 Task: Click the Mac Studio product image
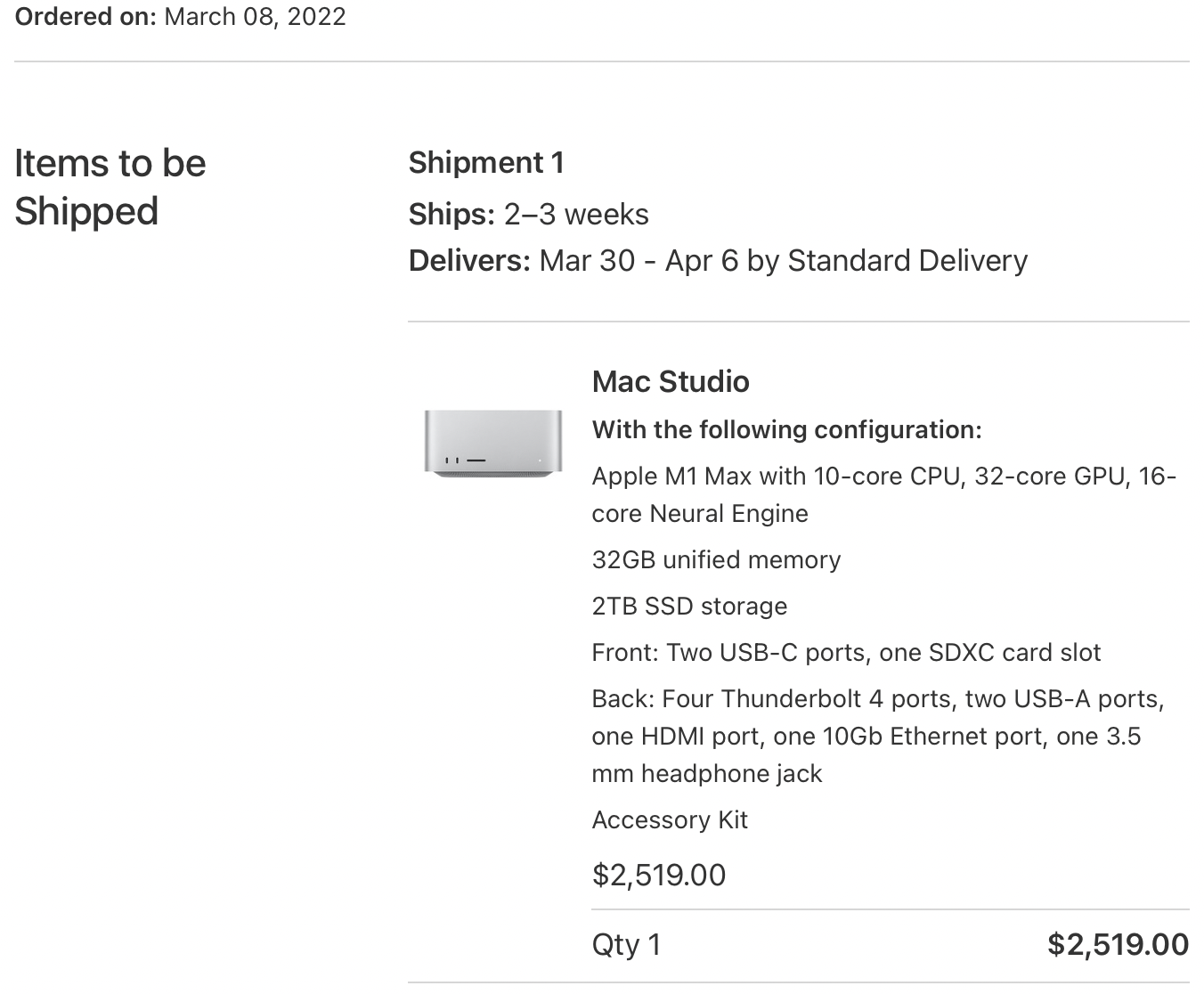(x=493, y=444)
